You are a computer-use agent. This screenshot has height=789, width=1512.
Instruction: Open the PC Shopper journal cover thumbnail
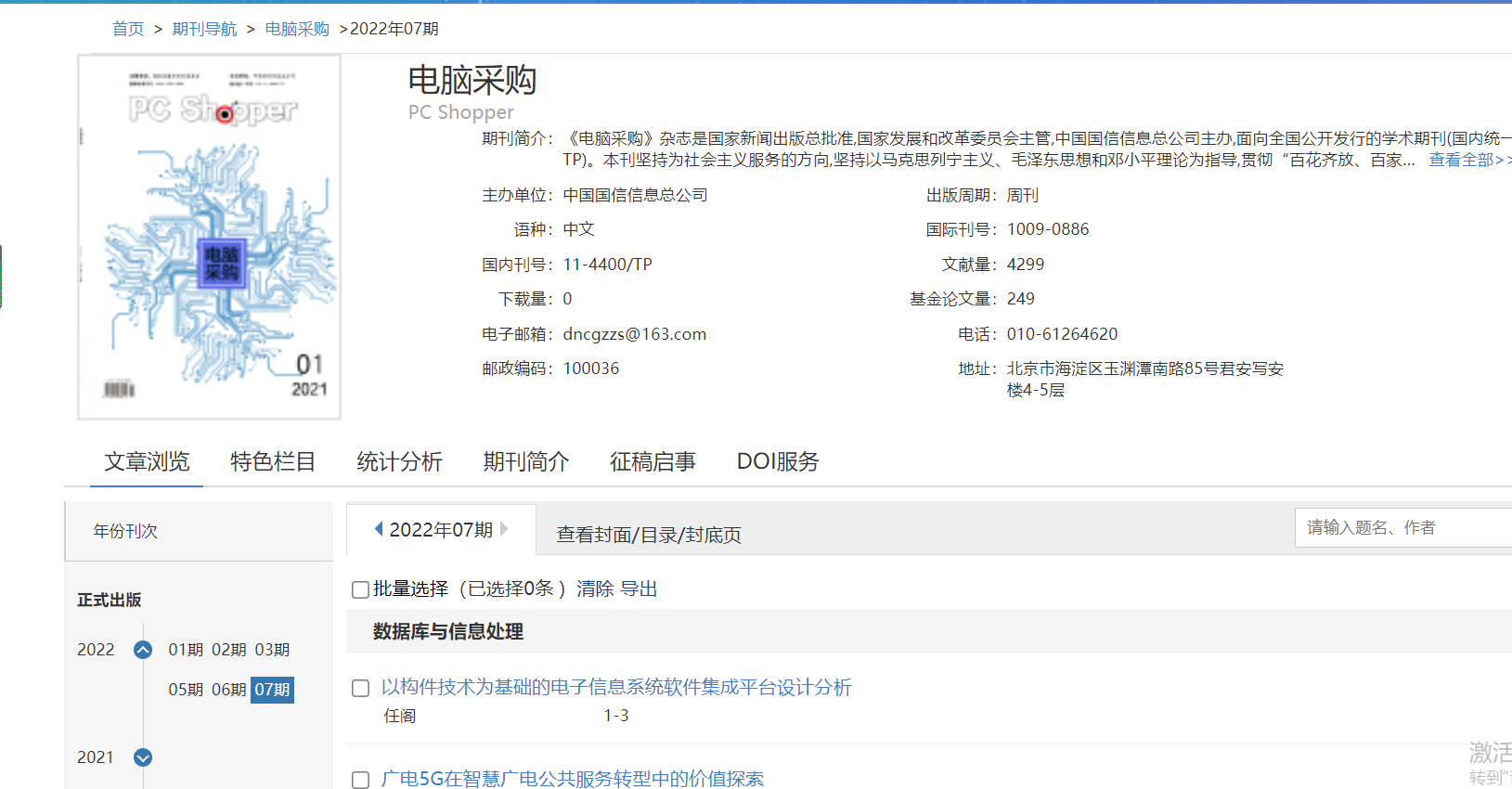coord(209,237)
